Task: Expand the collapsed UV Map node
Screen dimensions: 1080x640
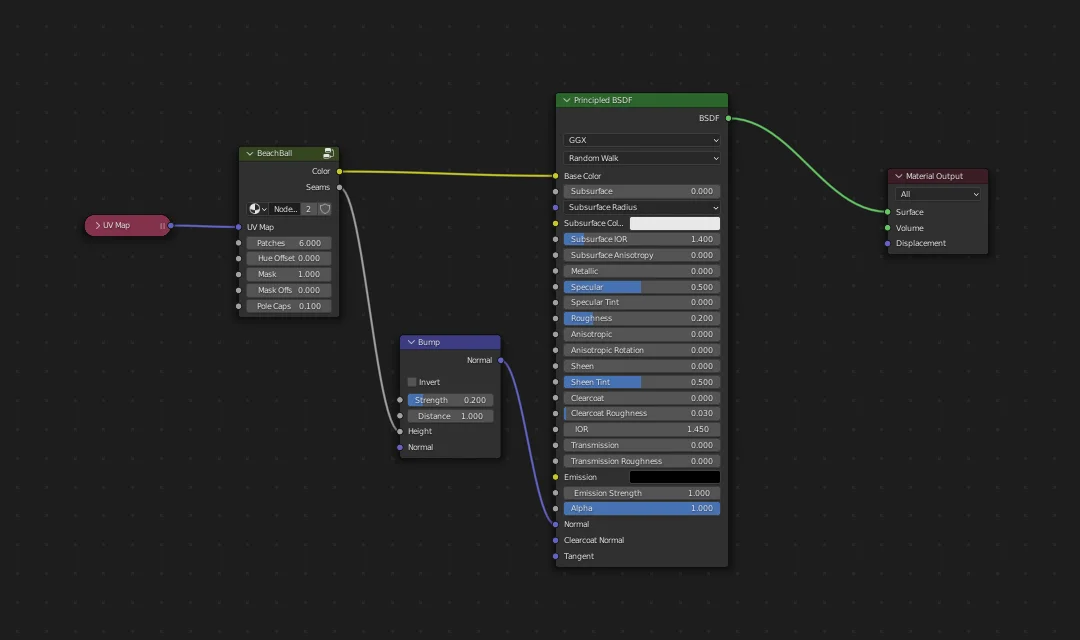Action: (x=97, y=226)
